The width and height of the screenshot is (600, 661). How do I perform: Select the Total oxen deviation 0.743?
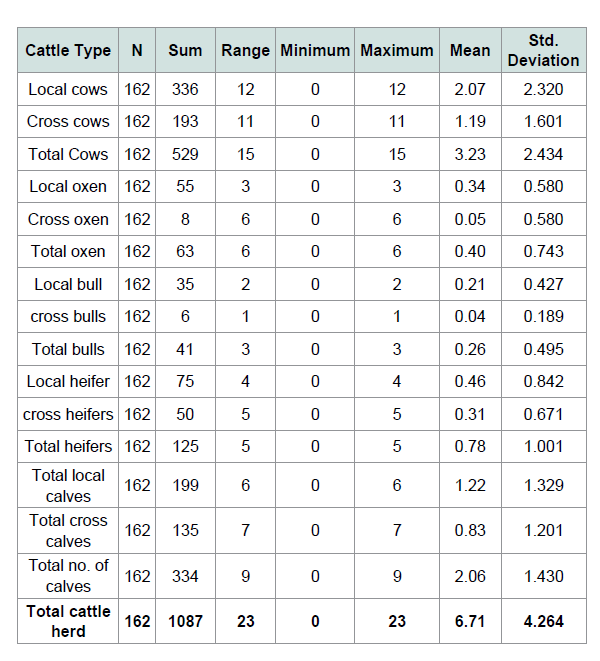[x=543, y=251]
